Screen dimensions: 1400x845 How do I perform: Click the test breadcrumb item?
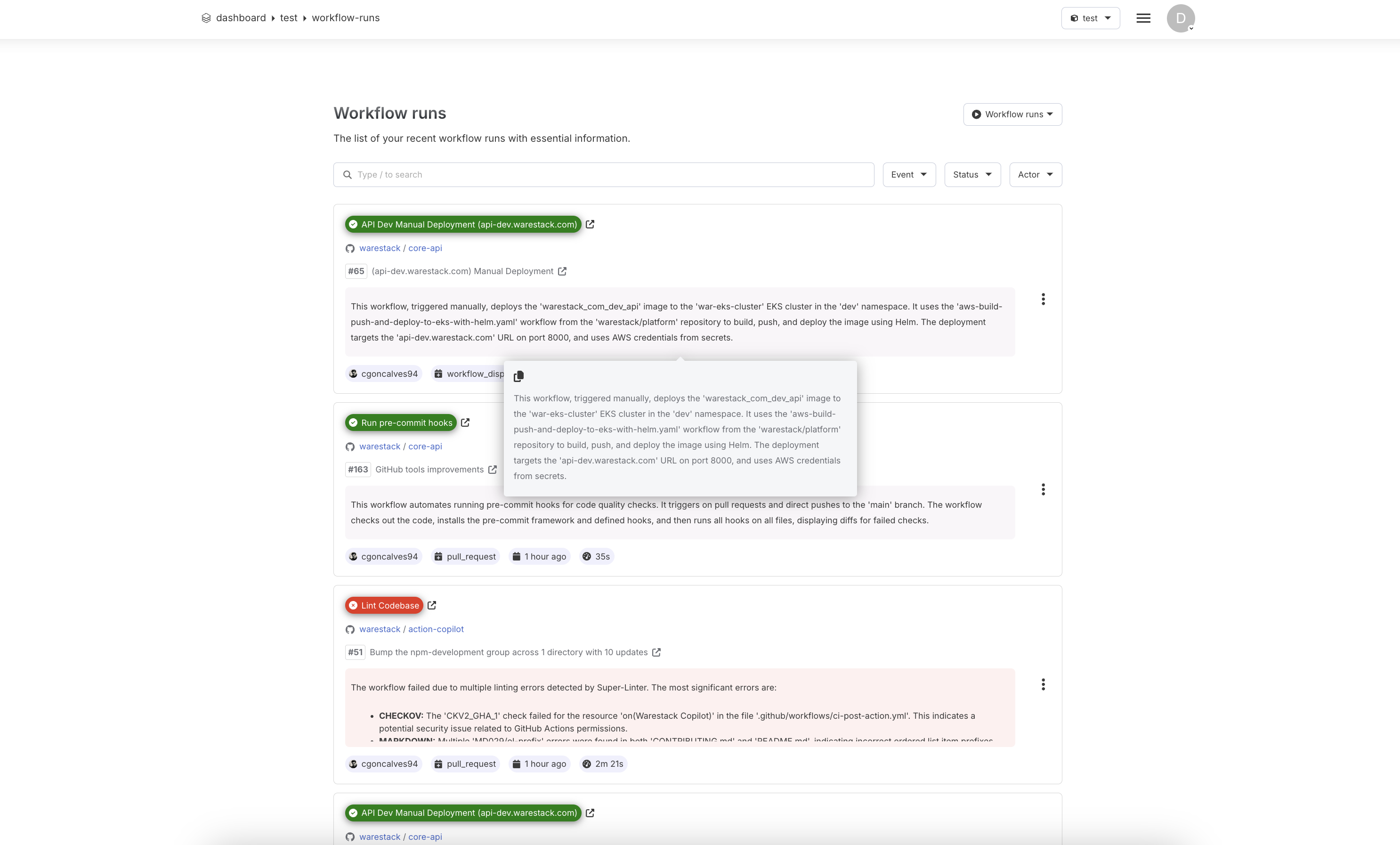[x=288, y=17]
